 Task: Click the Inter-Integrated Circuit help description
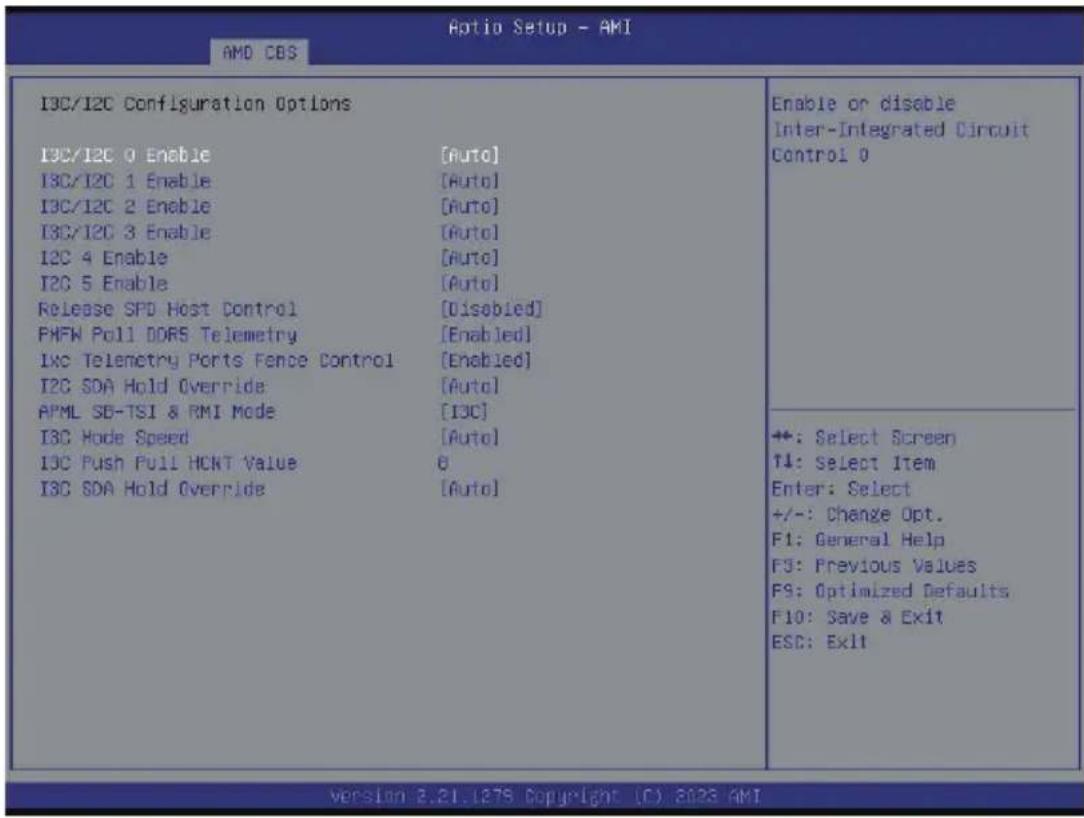tap(900, 129)
